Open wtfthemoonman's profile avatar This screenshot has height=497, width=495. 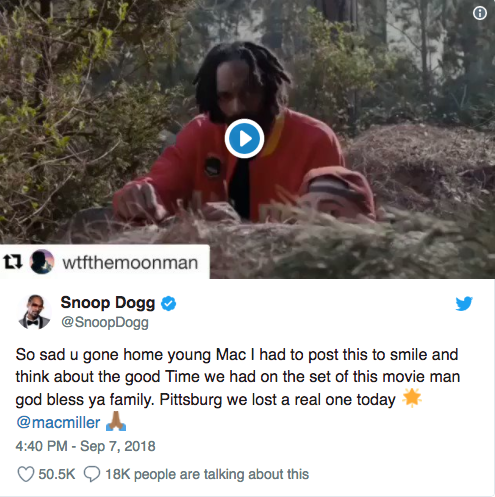(x=42, y=262)
